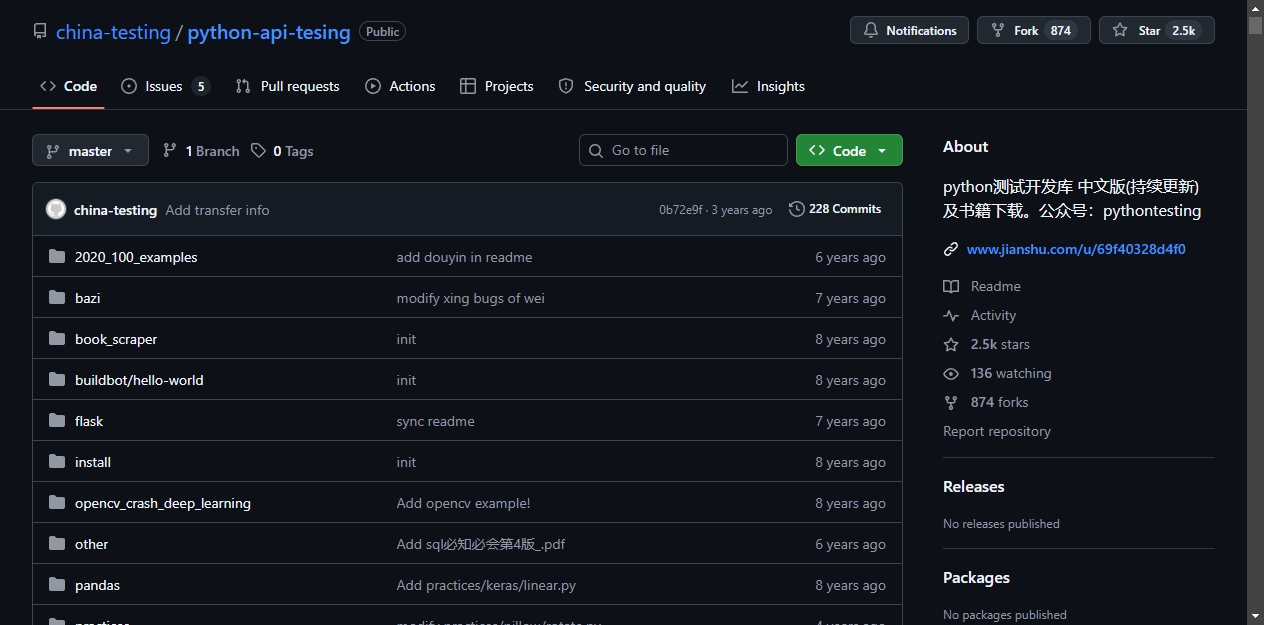Open the install folder
The width and height of the screenshot is (1264, 625).
click(93, 462)
